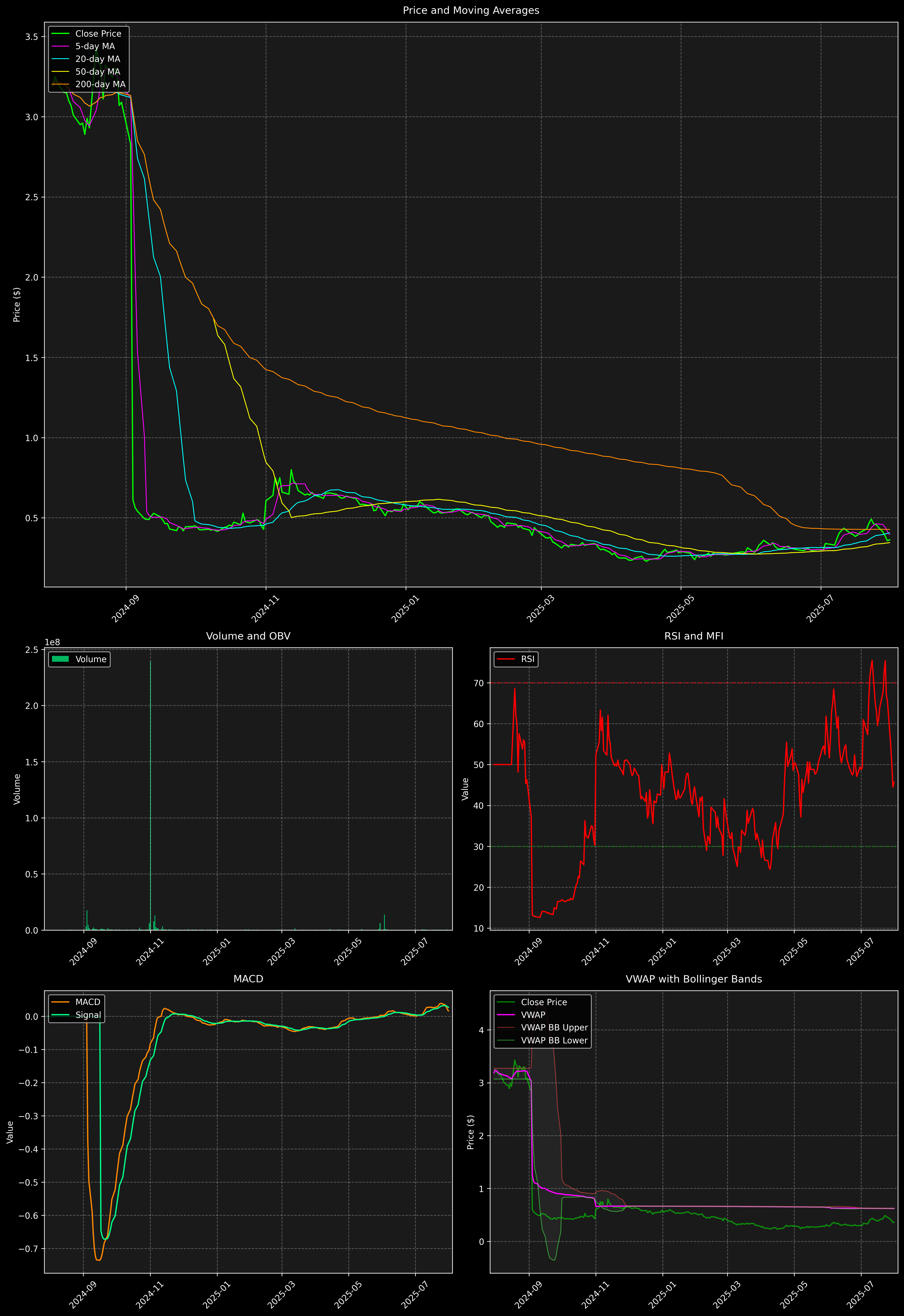Click the '70' tick on the RSI y-axis
Screen dimensions: 904x1316
coord(479,683)
